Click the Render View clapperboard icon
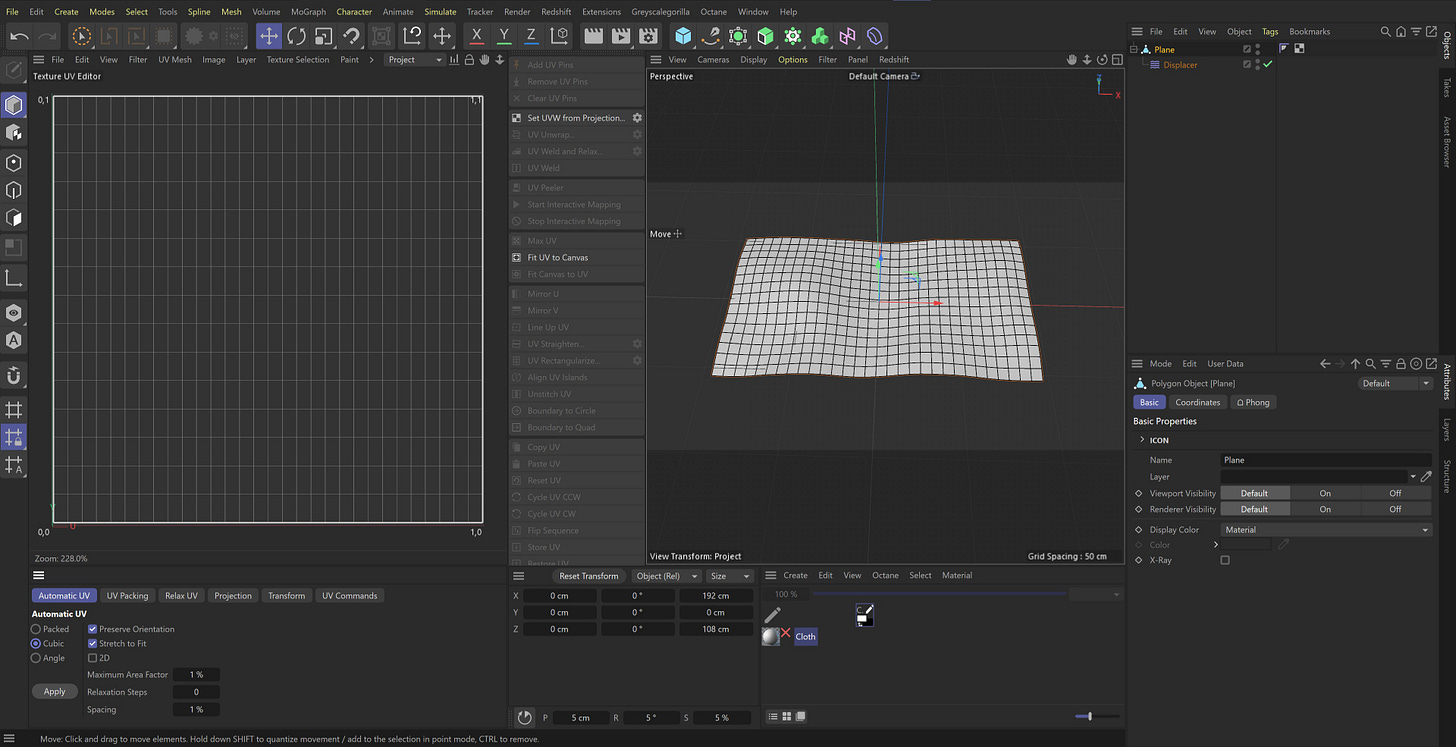Viewport: 1456px width, 747px height. [593, 36]
